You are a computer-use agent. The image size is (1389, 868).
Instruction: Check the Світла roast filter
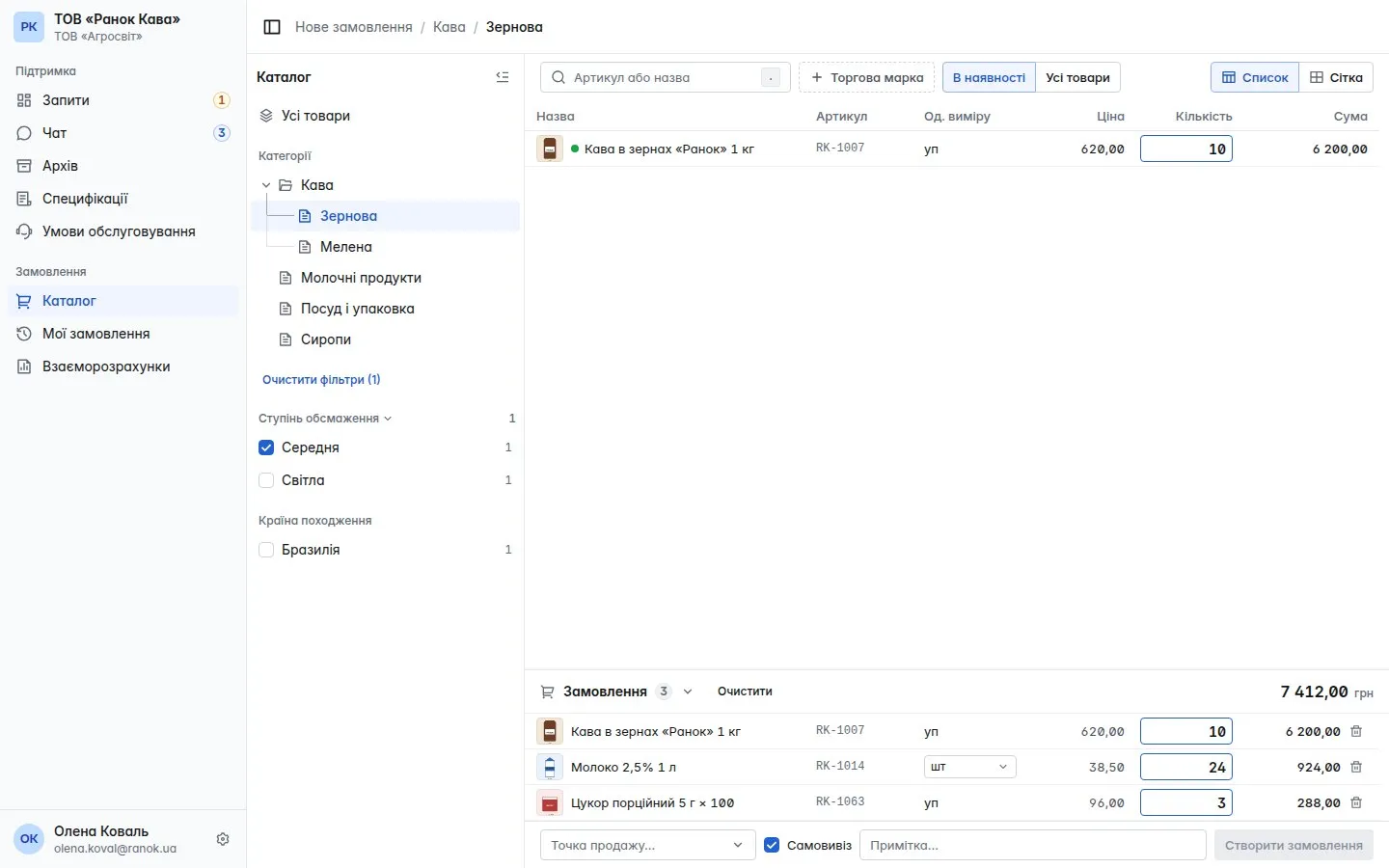(x=266, y=480)
